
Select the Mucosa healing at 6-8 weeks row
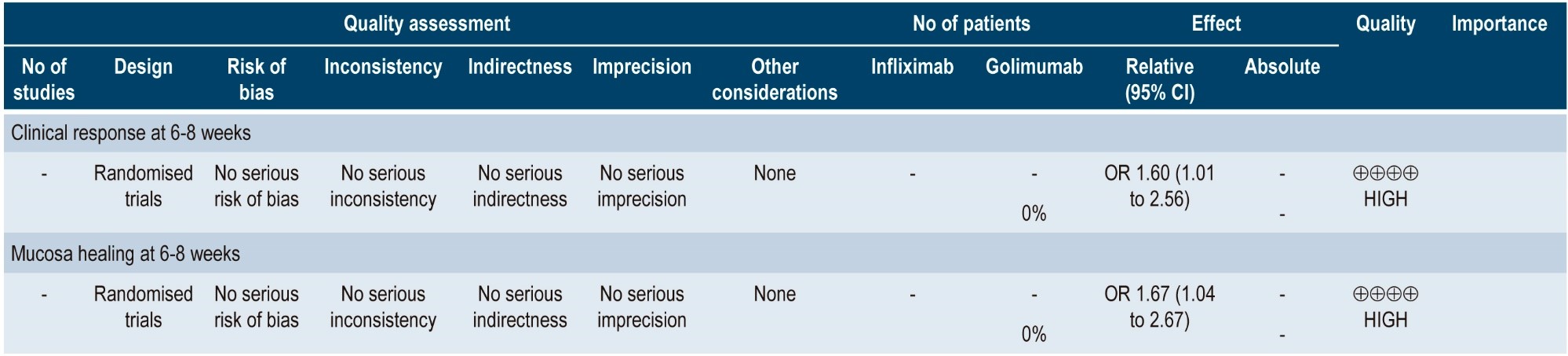(x=126, y=254)
